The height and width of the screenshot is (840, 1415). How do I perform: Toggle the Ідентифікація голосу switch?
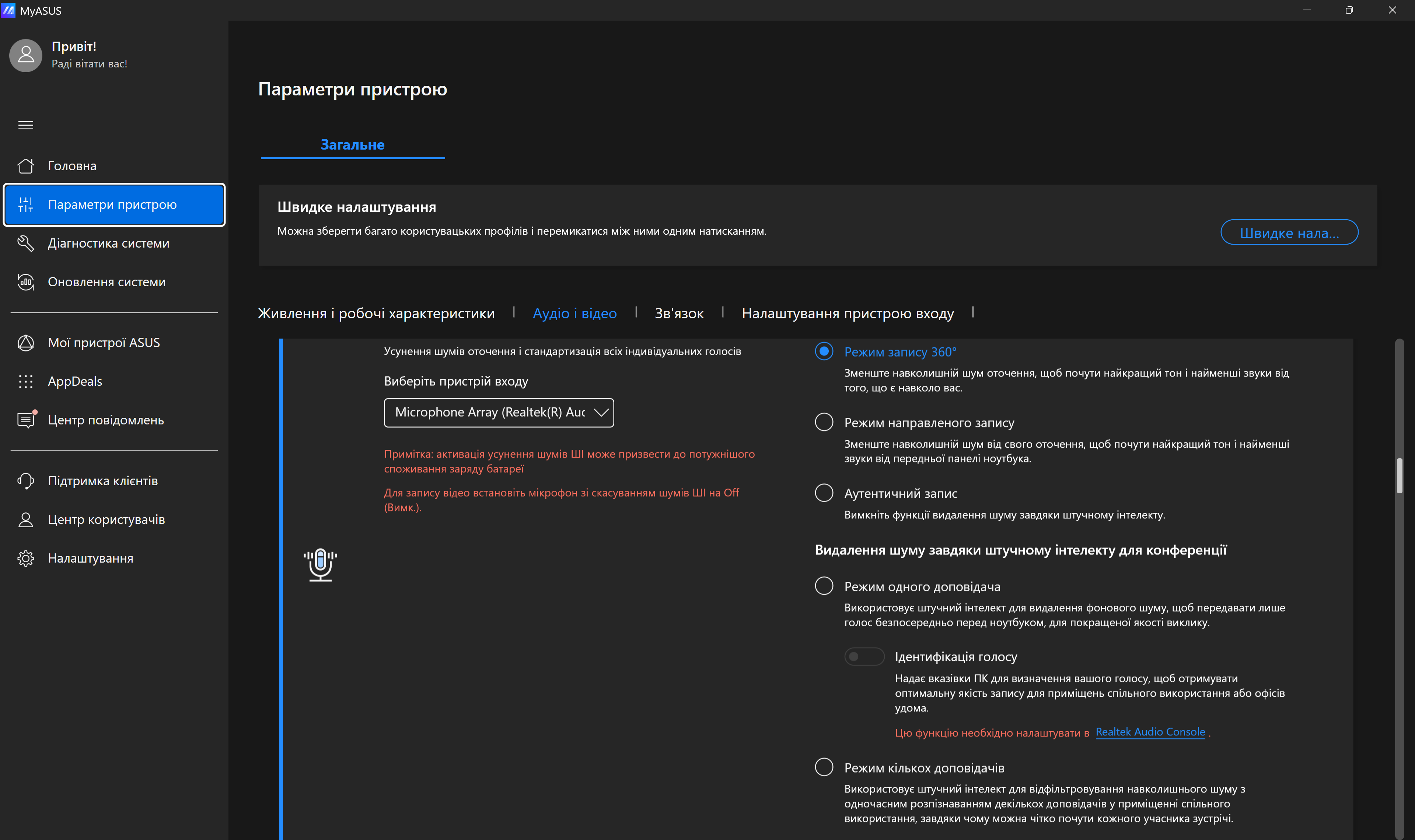click(x=864, y=657)
